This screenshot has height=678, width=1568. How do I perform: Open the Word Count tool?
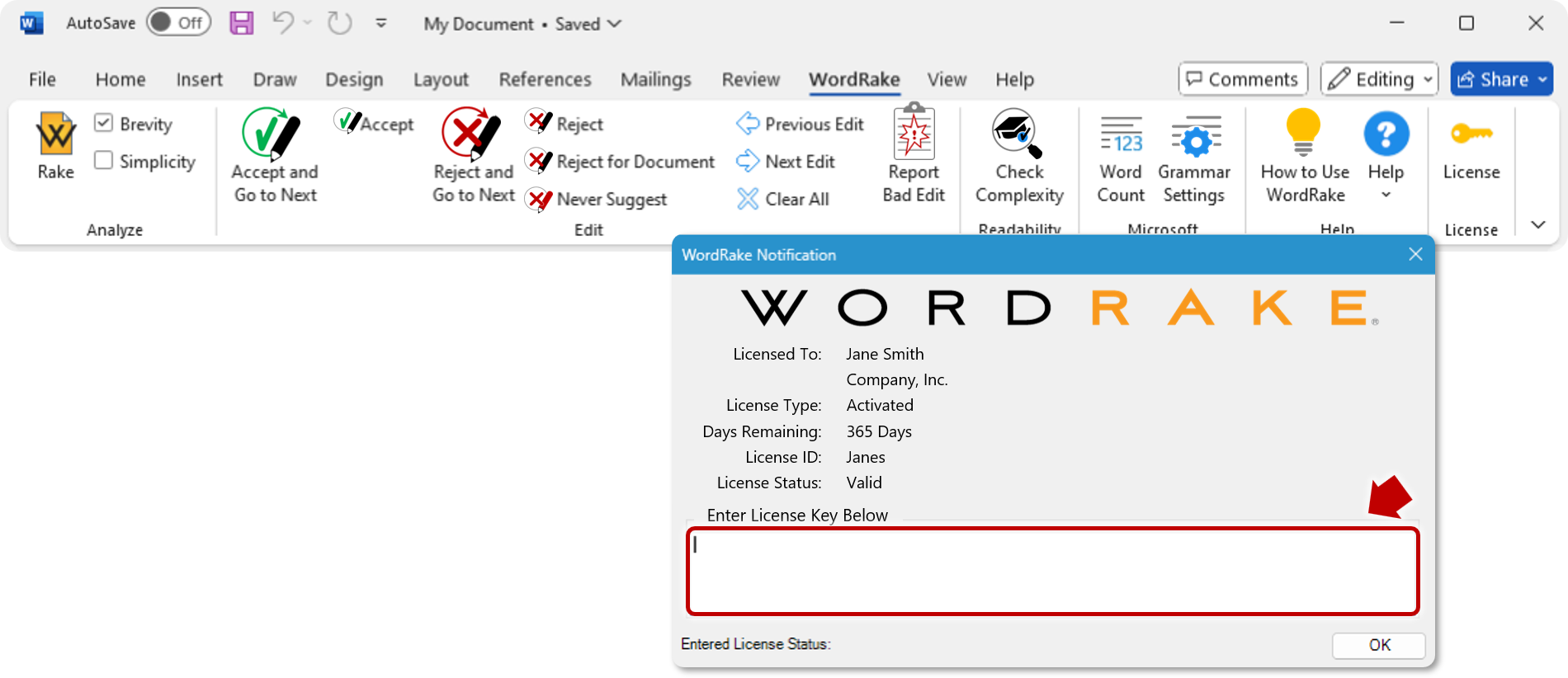pos(1121,135)
